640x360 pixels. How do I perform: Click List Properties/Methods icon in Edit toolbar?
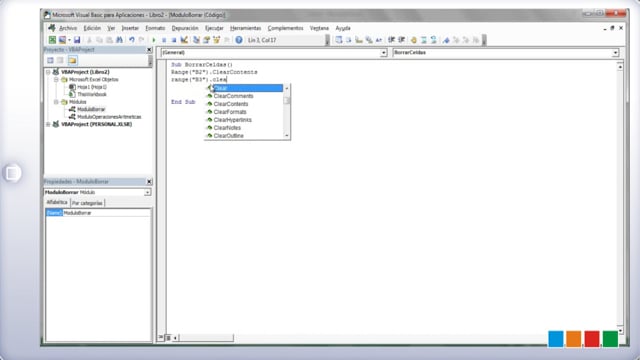coord(339,40)
